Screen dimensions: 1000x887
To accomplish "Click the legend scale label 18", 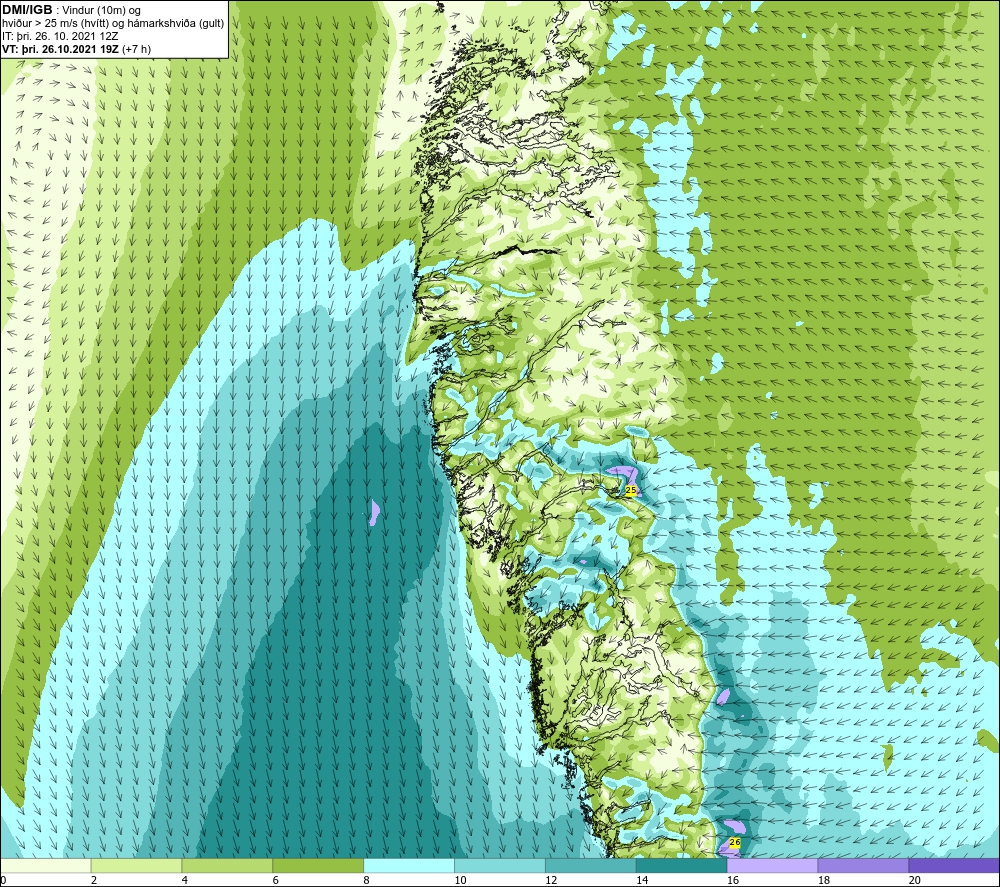I will pos(823,880).
